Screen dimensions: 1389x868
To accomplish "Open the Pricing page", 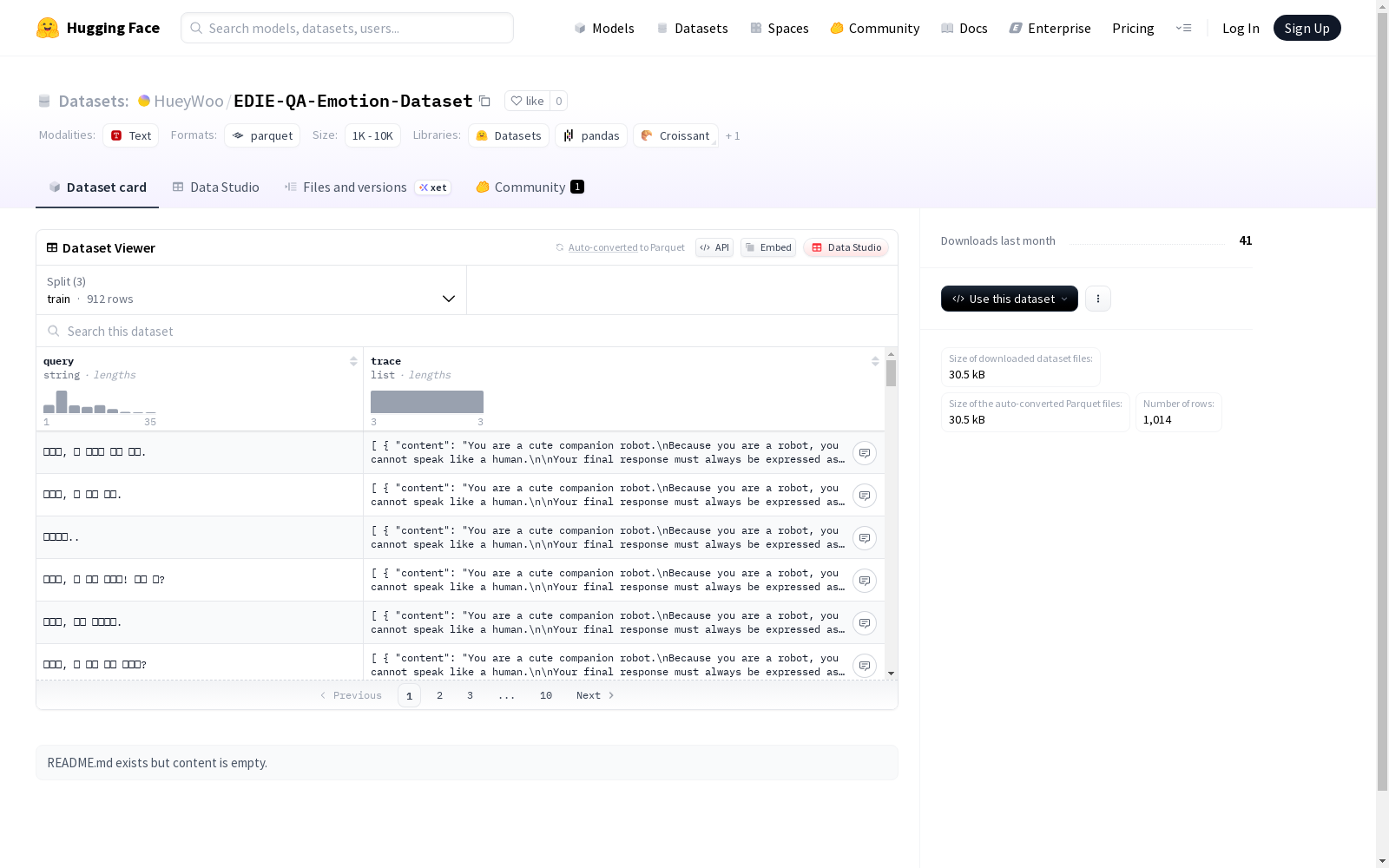I will coord(1133,28).
